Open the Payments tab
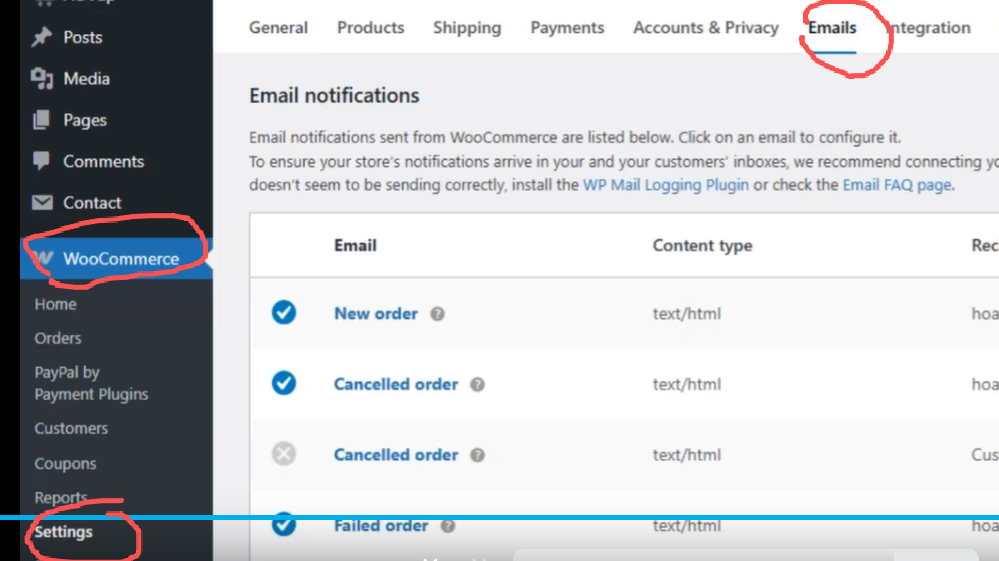Screen dimensions: 999x561 567,28
